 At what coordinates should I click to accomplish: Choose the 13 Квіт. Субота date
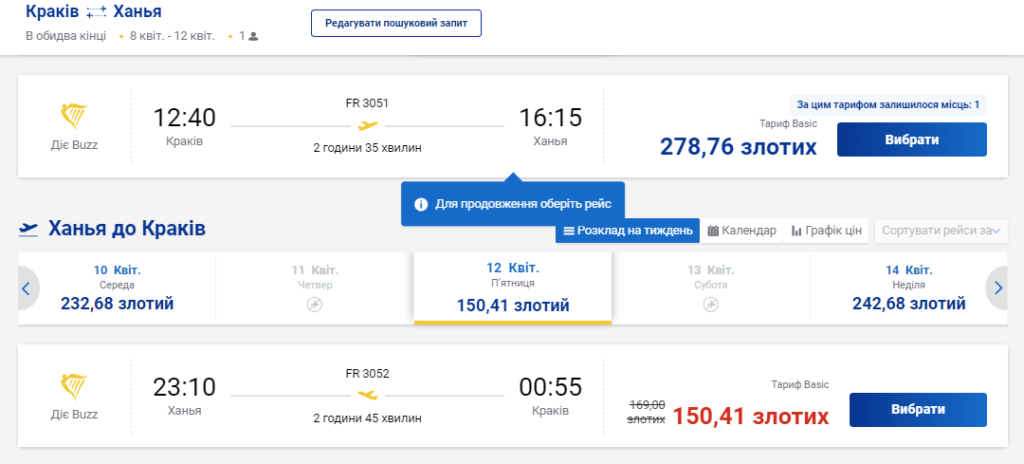[711, 288]
